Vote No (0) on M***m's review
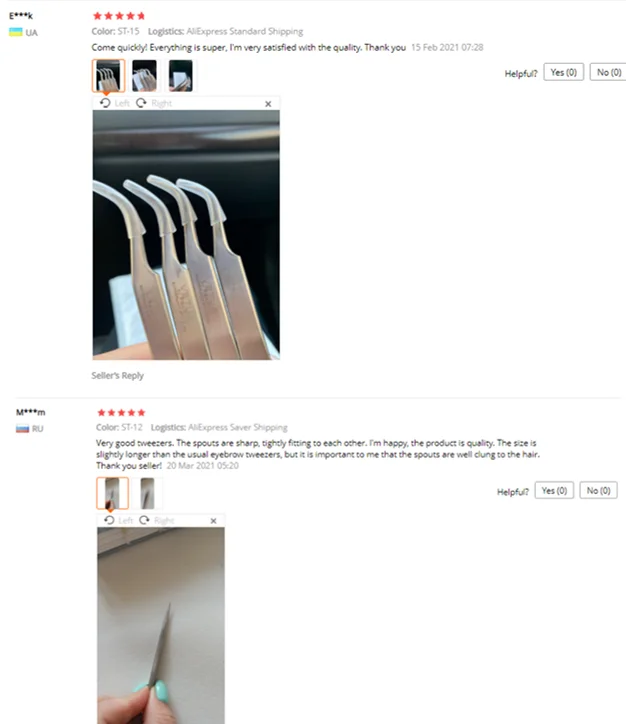 (x=598, y=490)
